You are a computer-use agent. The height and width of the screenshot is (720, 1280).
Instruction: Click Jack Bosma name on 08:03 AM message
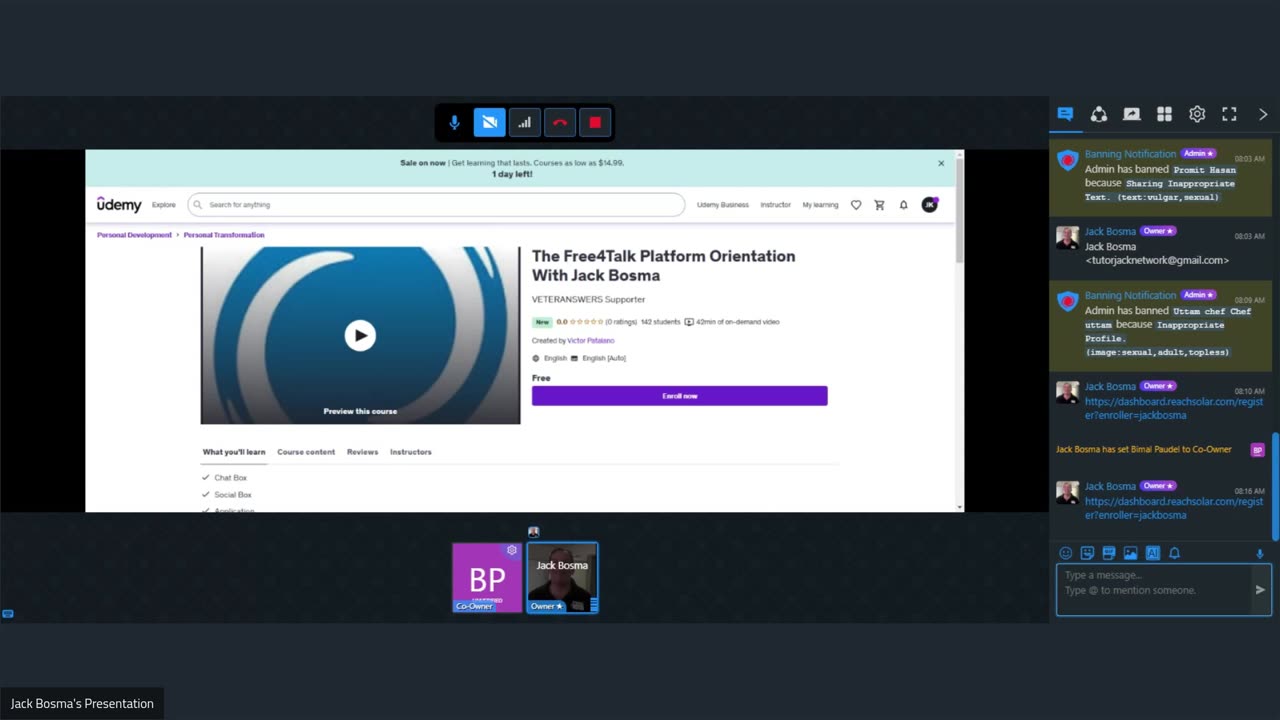[1110, 231]
